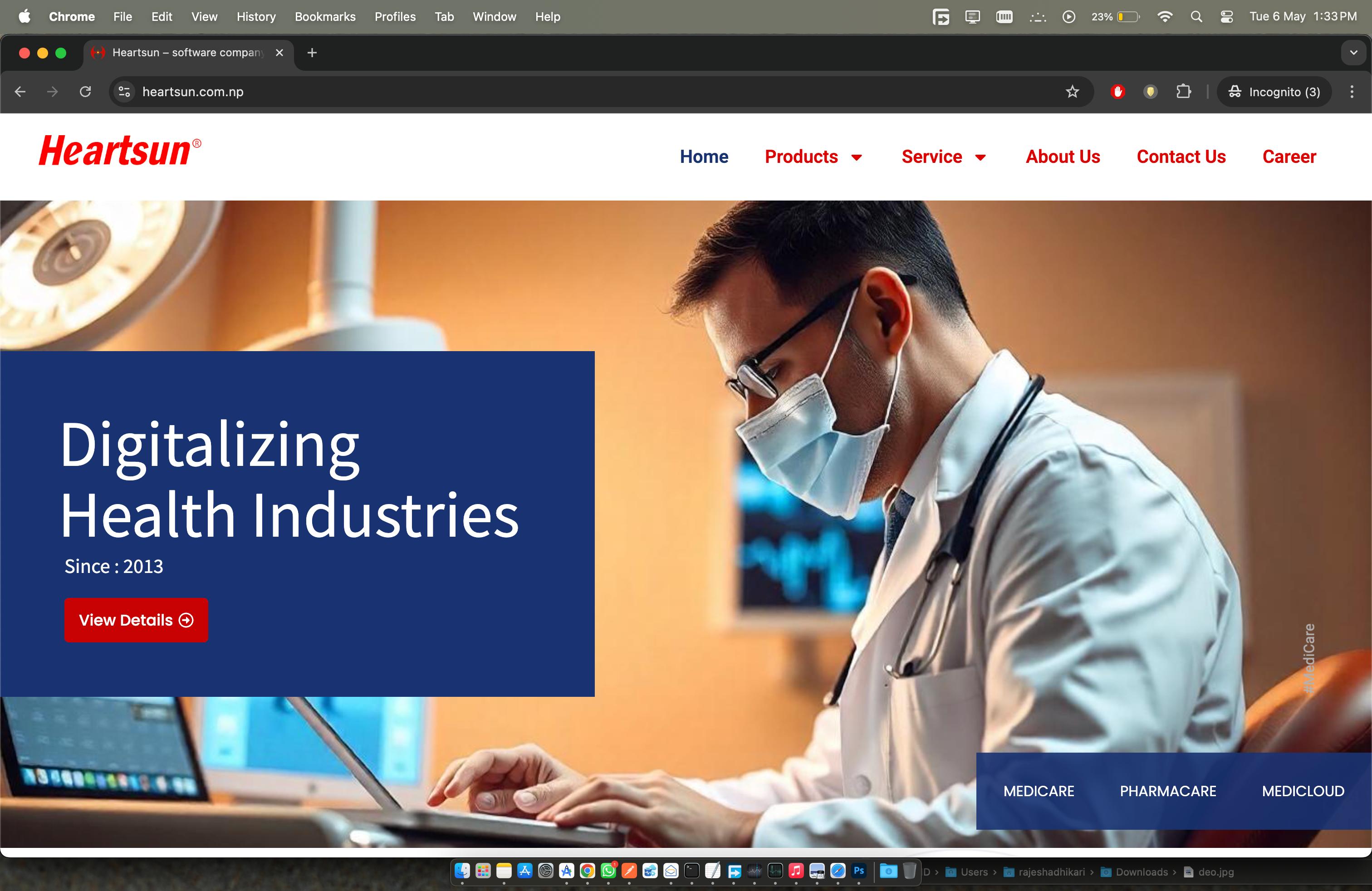Open the site information icon in address bar
The height and width of the screenshot is (891, 1372).
(124, 92)
